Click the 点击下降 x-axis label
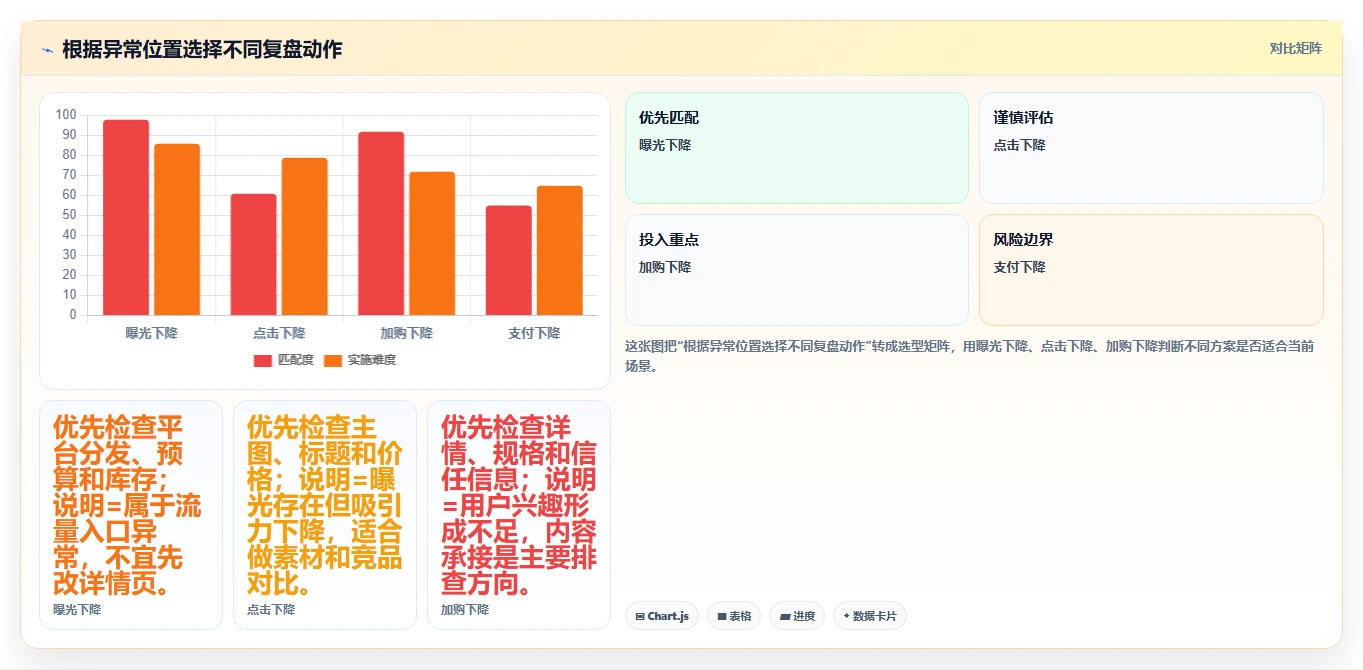Viewport: 1363px width, 670px height. 279,333
